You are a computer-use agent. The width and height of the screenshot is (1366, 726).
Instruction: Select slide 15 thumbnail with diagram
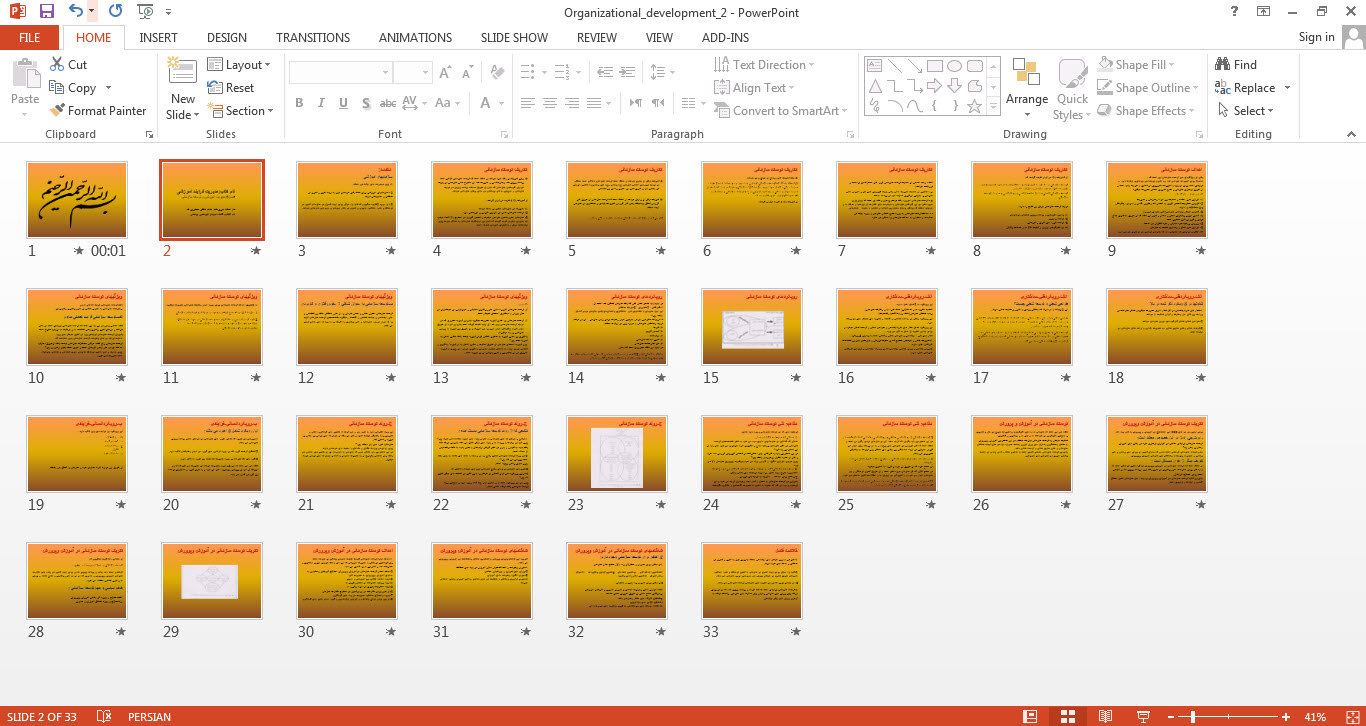point(752,326)
